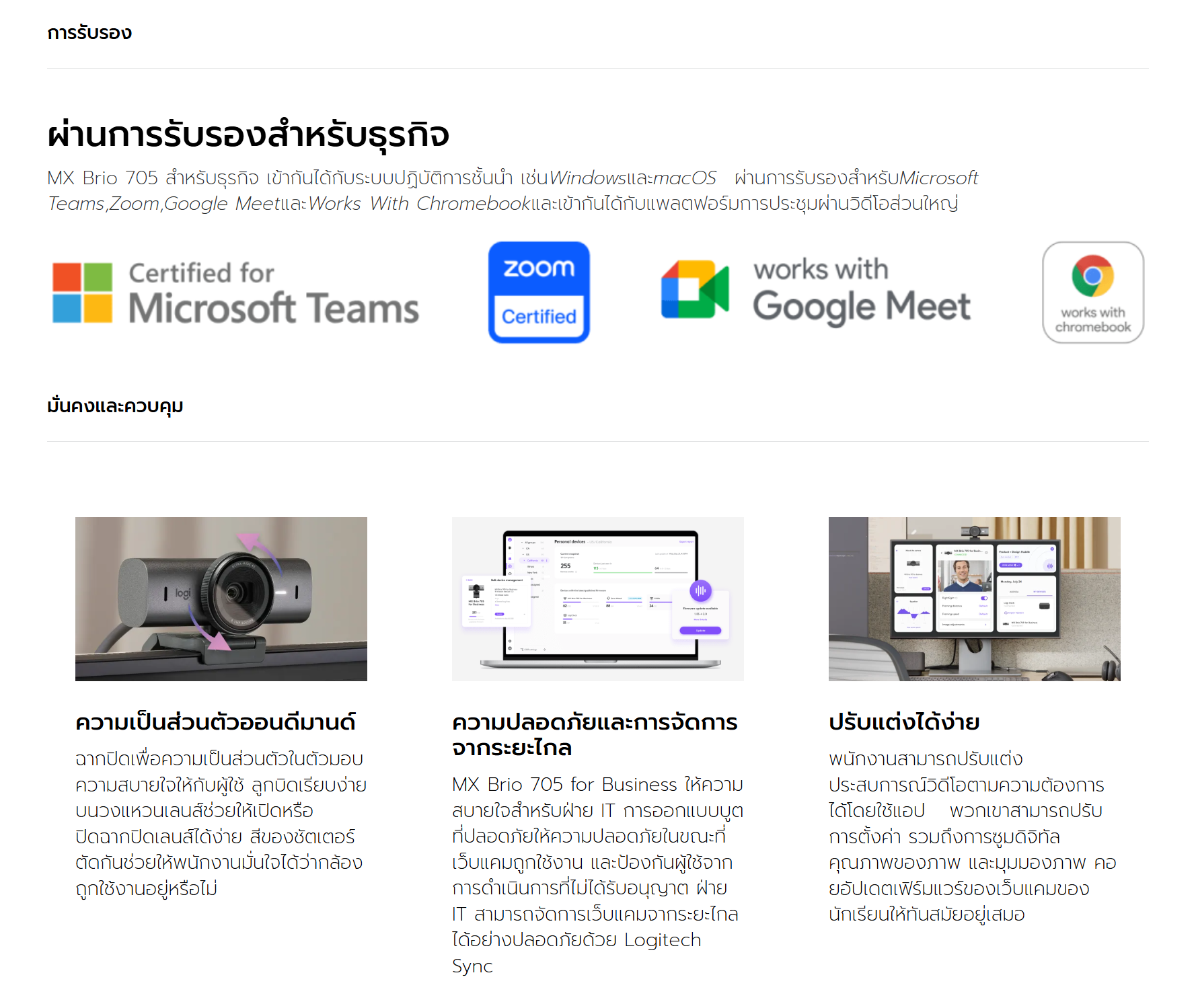Click the Google Meet camera icon
The width and height of the screenshot is (1196, 1008).
point(695,289)
